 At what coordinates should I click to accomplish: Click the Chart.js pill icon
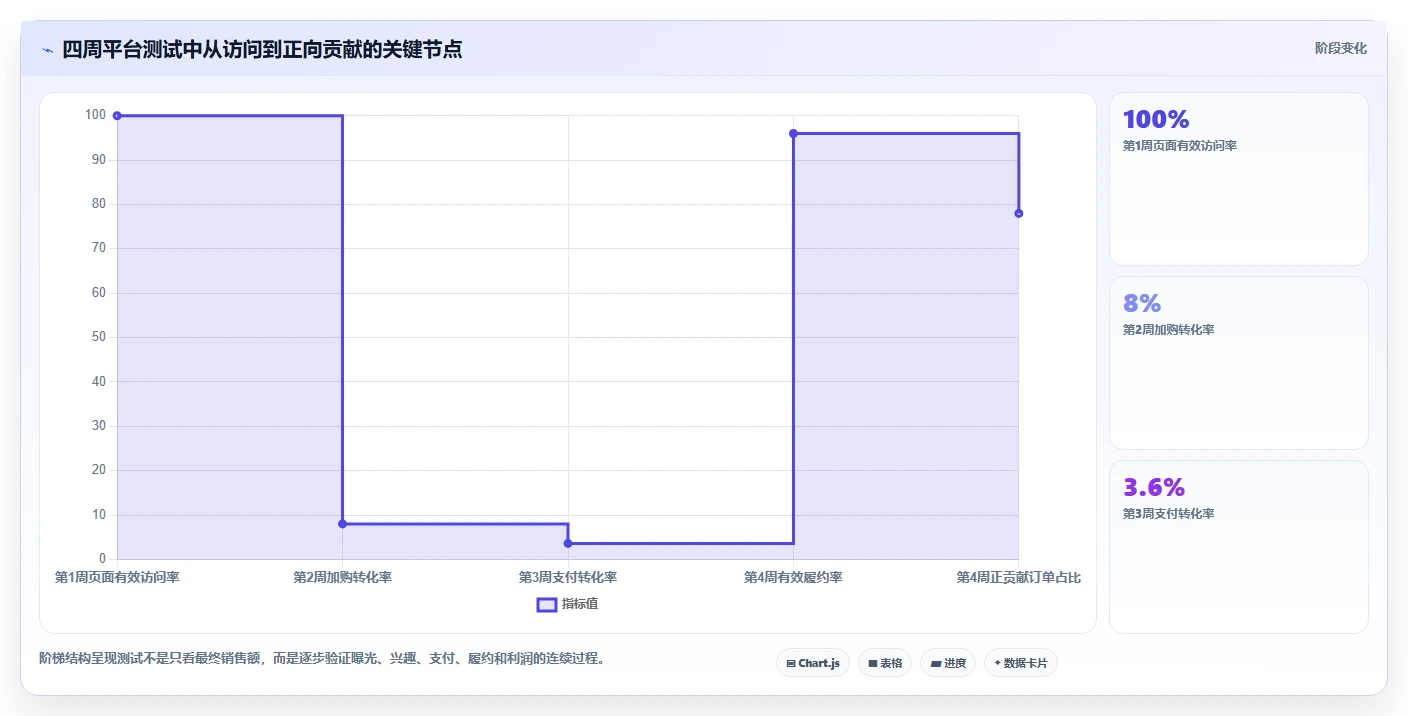(791, 663)
